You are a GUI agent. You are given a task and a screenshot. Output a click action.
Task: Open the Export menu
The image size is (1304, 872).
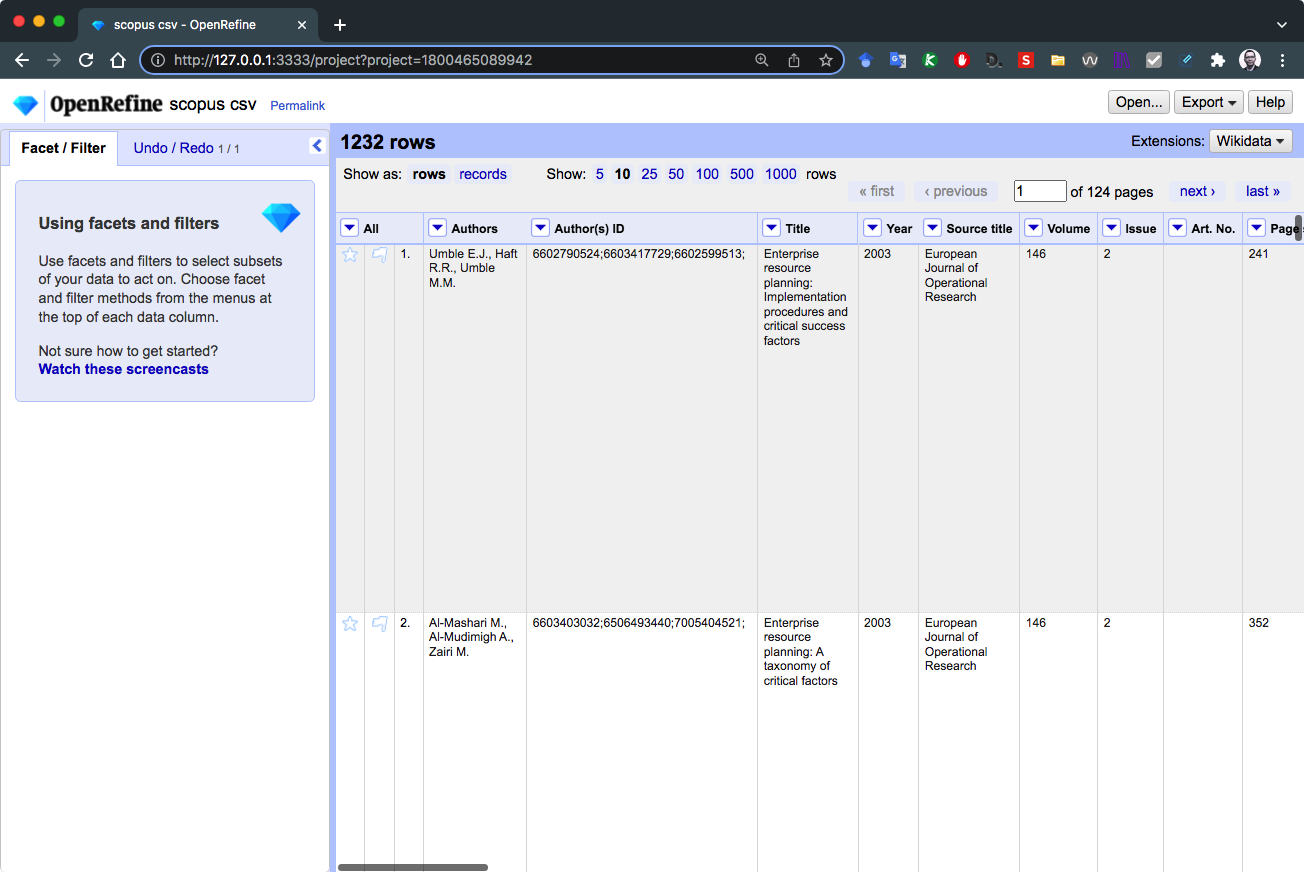1210,102
